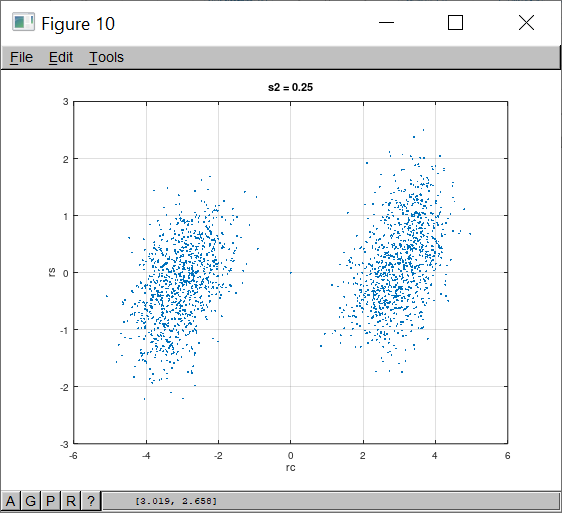562x513 pixels.
Task: Click the plot title 's2 = 0.25'
Action: click(290, 87)
